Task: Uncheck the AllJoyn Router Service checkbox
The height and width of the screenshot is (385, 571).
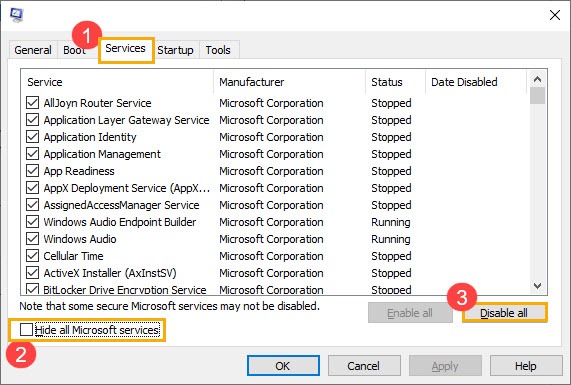Action: pyautogui.click(x=32, y=103)
